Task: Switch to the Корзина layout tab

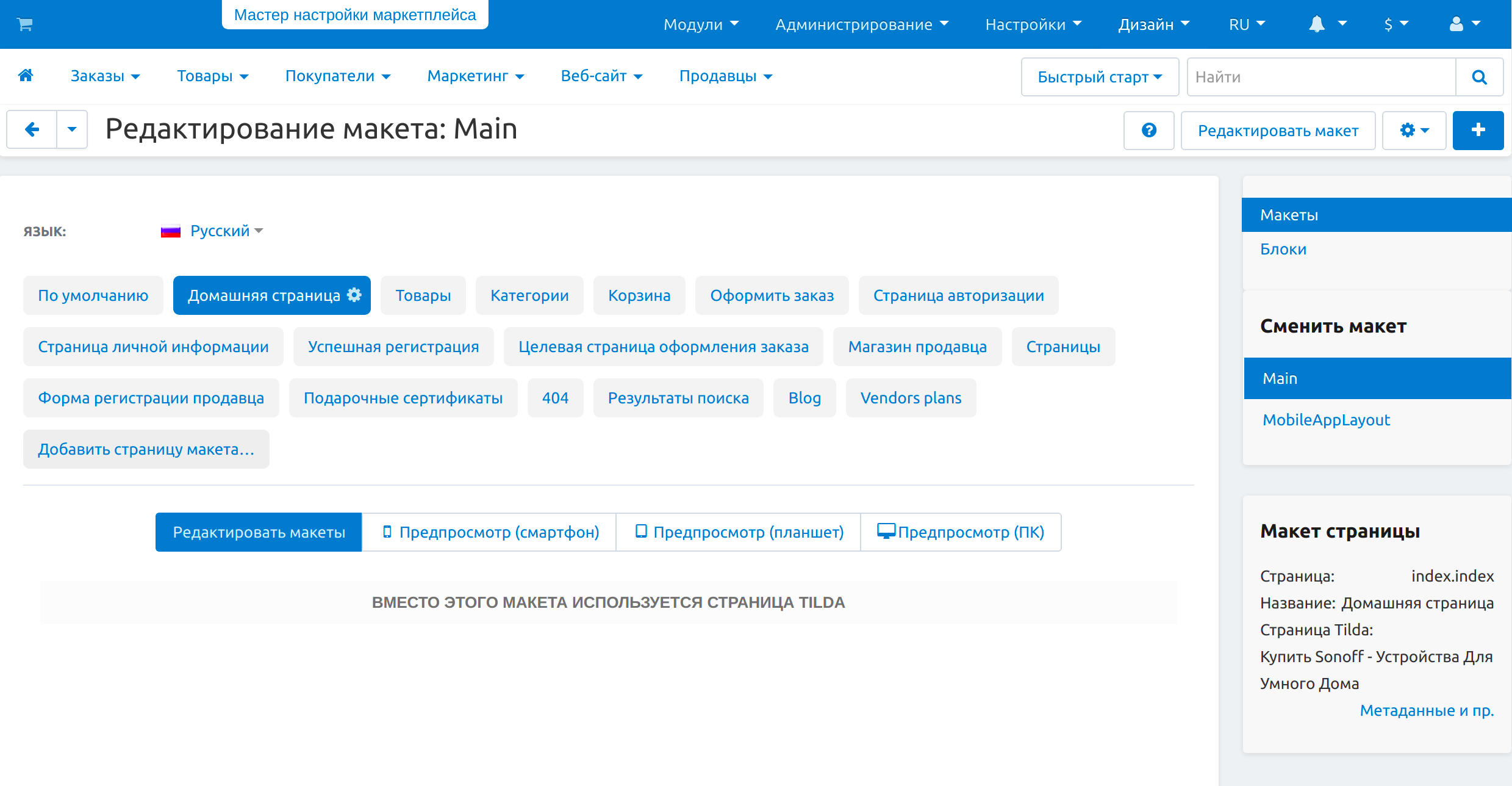Action: point(639,295)
